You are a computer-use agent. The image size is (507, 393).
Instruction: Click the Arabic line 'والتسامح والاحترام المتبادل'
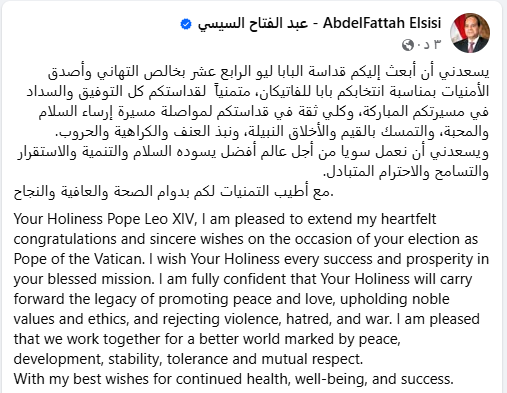pos(406,171)
